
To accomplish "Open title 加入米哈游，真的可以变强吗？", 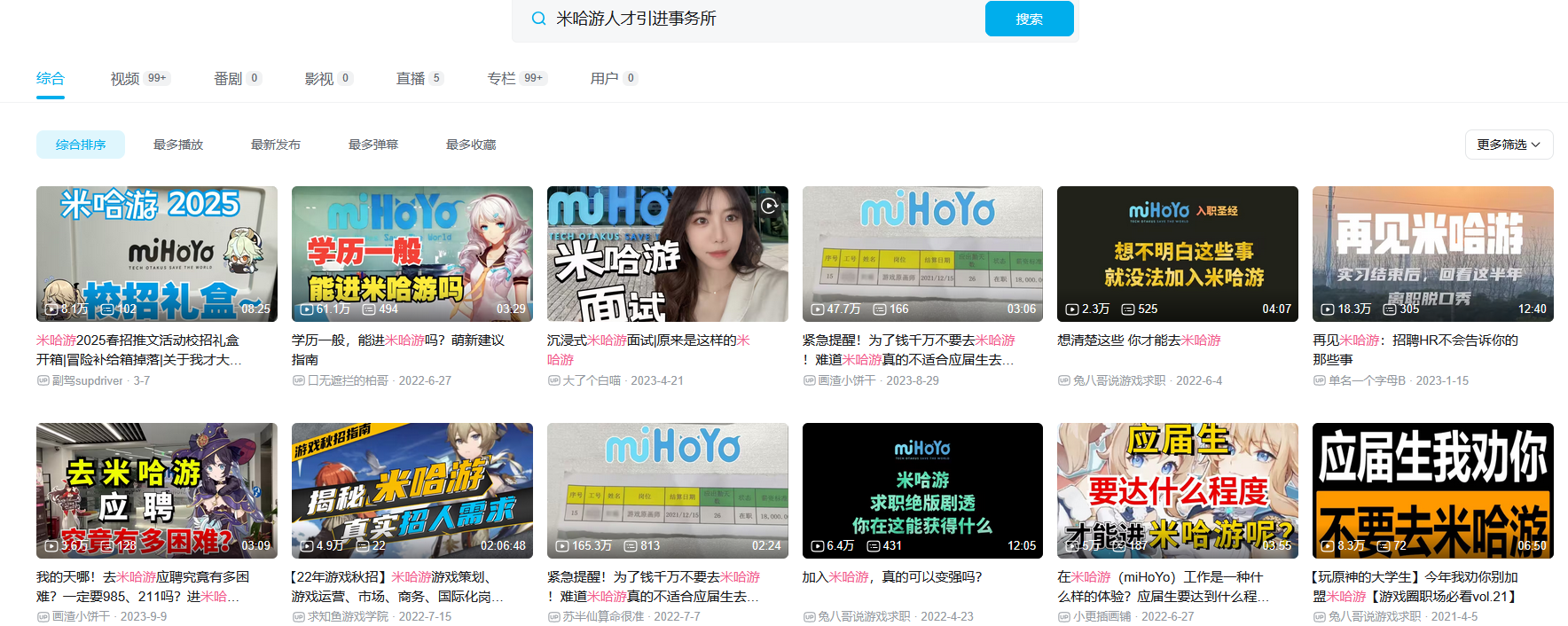I will click(x=892, y=576).
